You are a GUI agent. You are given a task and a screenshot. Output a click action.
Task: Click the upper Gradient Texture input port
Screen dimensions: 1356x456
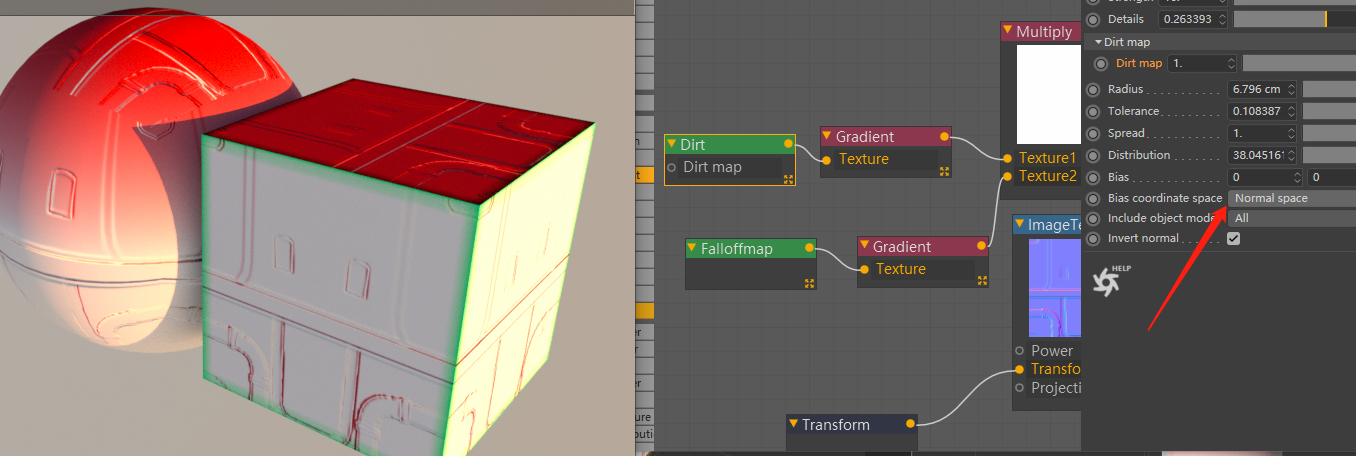[x=827, y=159]
